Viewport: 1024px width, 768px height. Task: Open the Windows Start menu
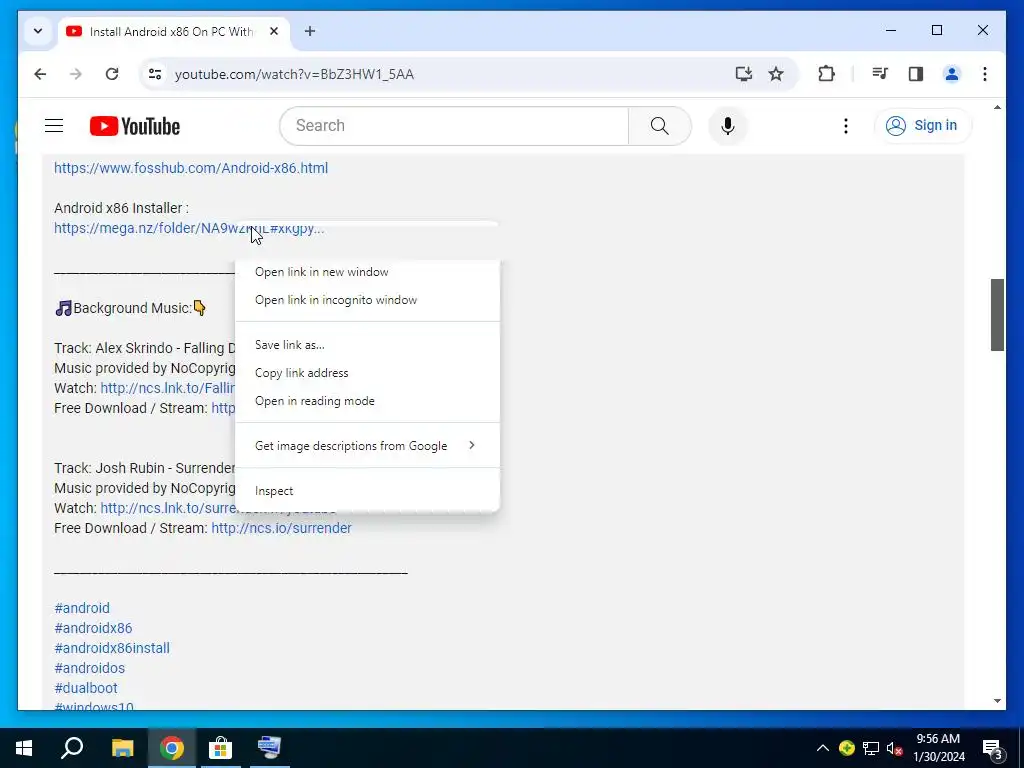click(24, 748)
